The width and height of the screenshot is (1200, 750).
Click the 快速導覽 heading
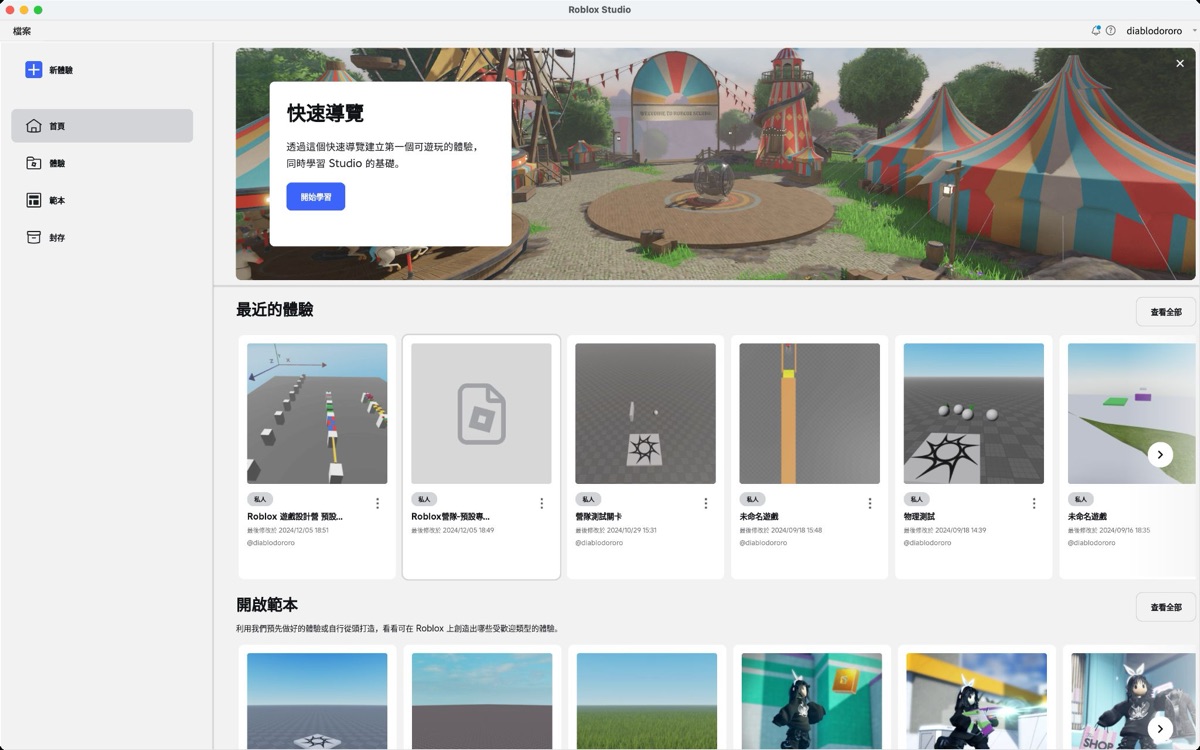point(325,114)
